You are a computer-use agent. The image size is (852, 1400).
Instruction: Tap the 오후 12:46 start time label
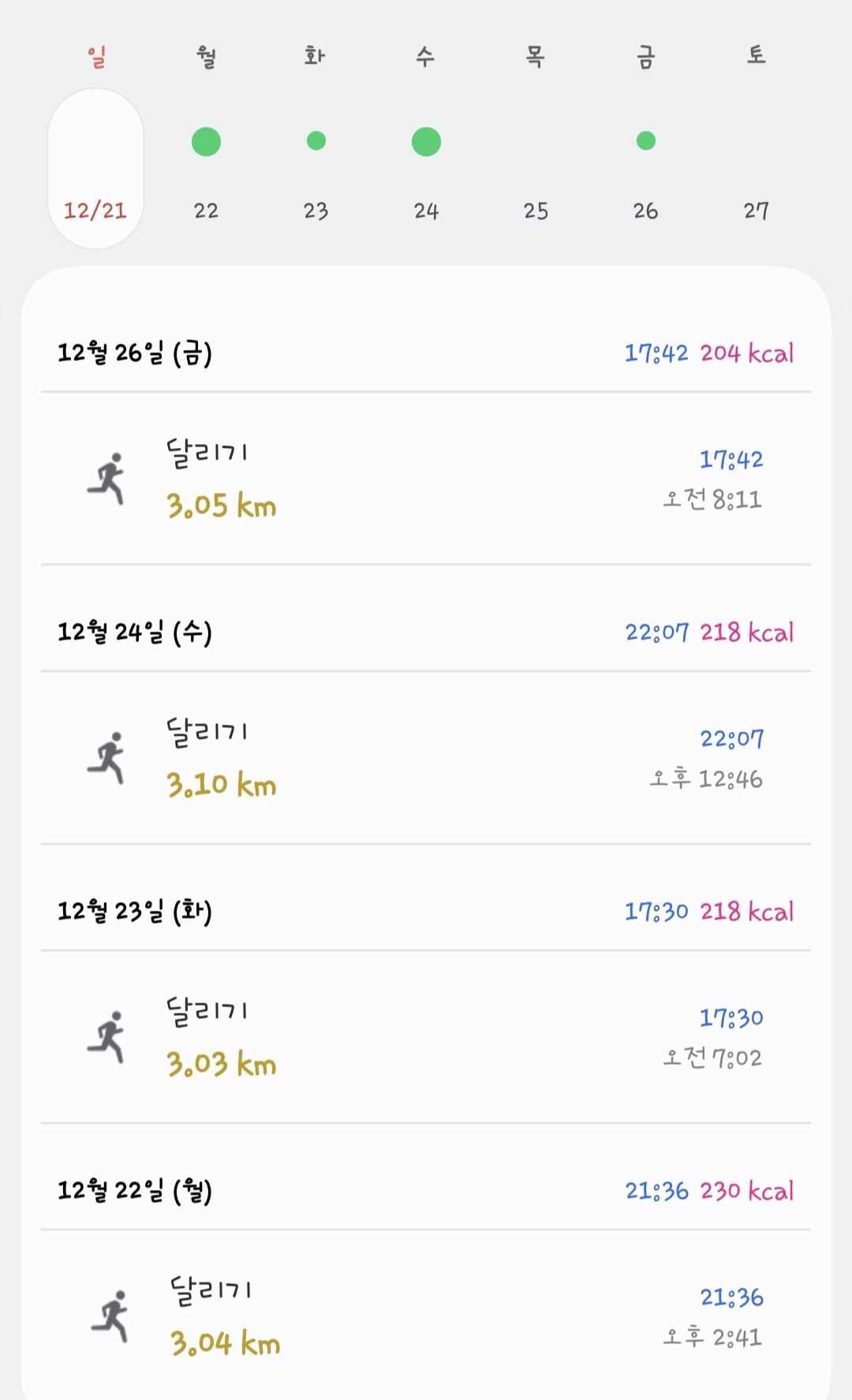(706, 779)
